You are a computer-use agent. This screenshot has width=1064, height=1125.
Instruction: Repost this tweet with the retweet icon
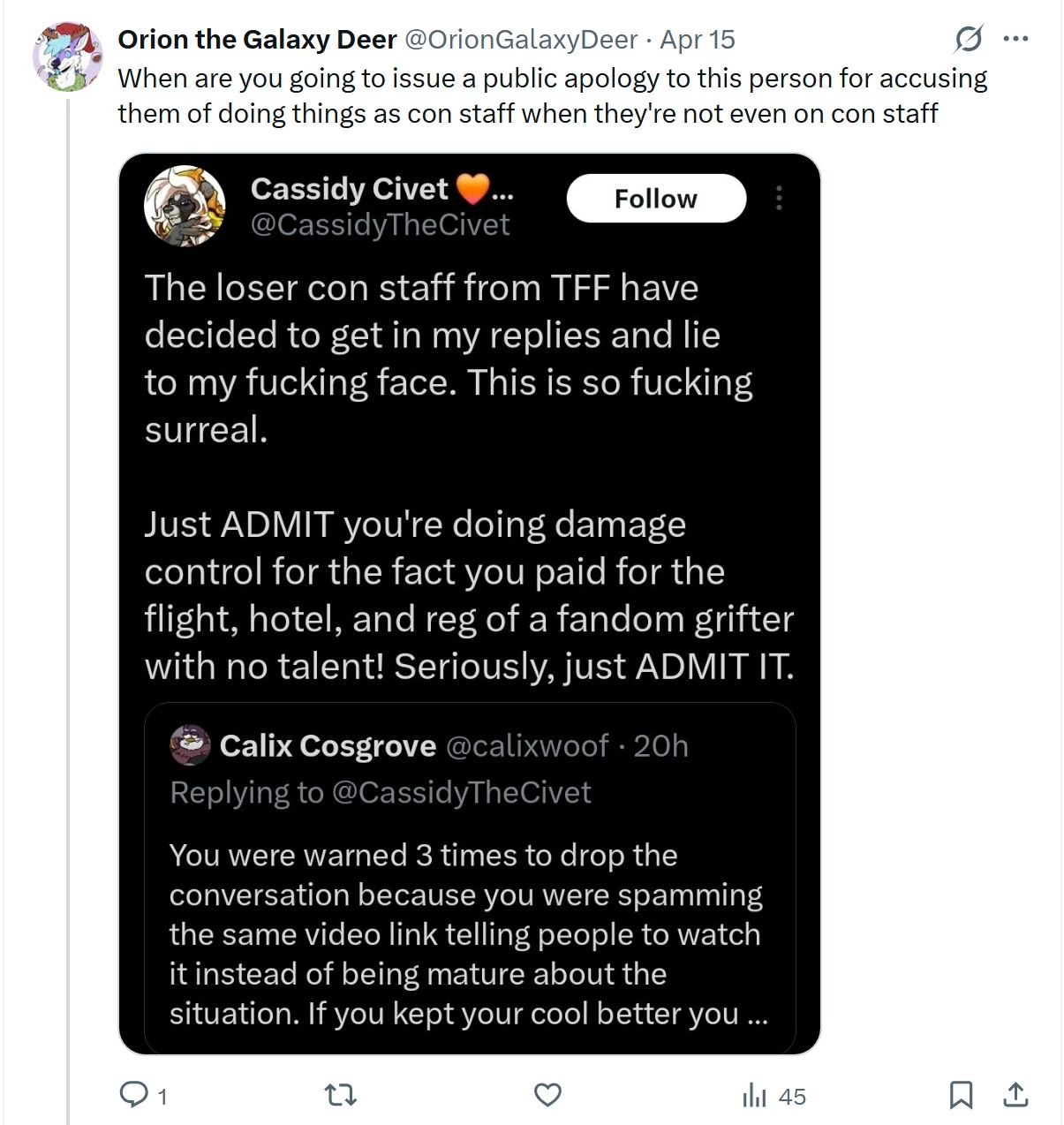pyautogui.click(x=341, y=1096)
